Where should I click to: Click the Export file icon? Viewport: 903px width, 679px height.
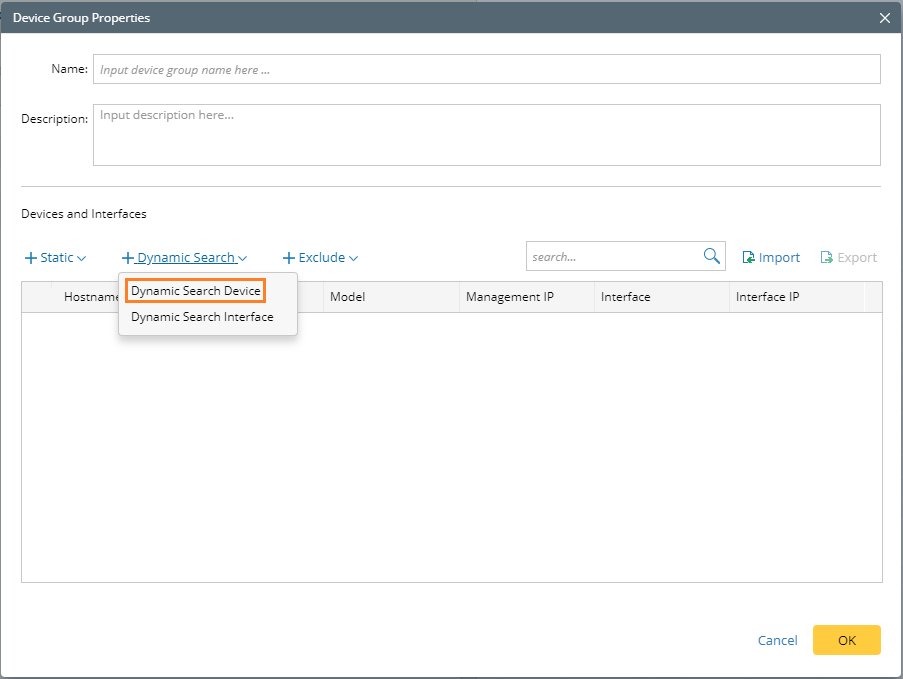(826, 258)
